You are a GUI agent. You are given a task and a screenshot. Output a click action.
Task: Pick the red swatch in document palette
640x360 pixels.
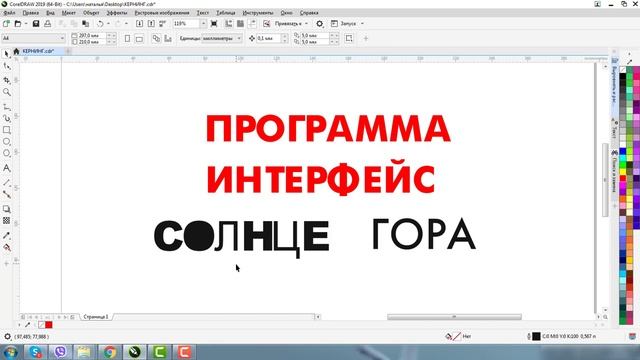(x=49, y=325)
